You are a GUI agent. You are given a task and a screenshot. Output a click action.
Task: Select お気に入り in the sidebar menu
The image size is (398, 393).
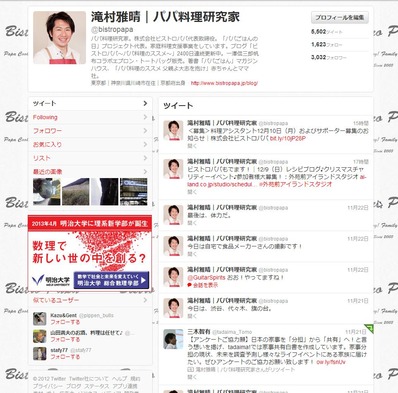(90, 145)
